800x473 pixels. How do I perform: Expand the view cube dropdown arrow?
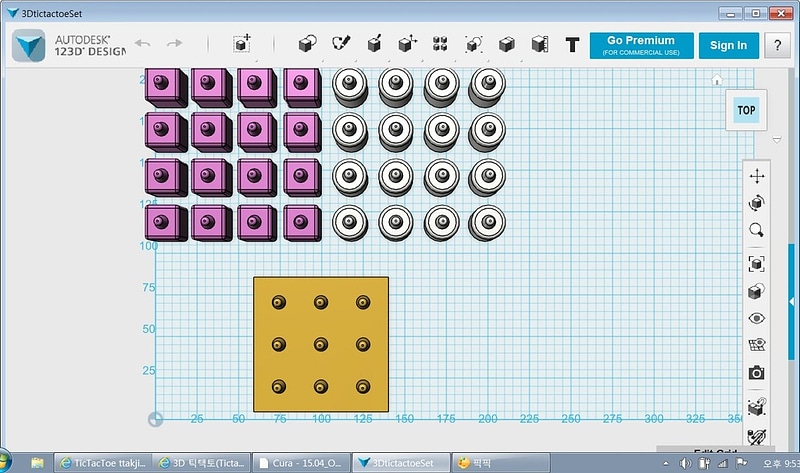pyautogui.click(x=777, y=140)
